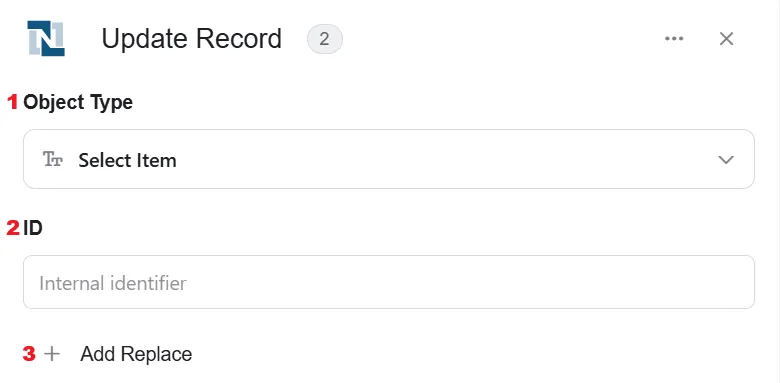Click the text type icon in Object Type field
This screenshot has height=383, width=780.
(53, 160)
